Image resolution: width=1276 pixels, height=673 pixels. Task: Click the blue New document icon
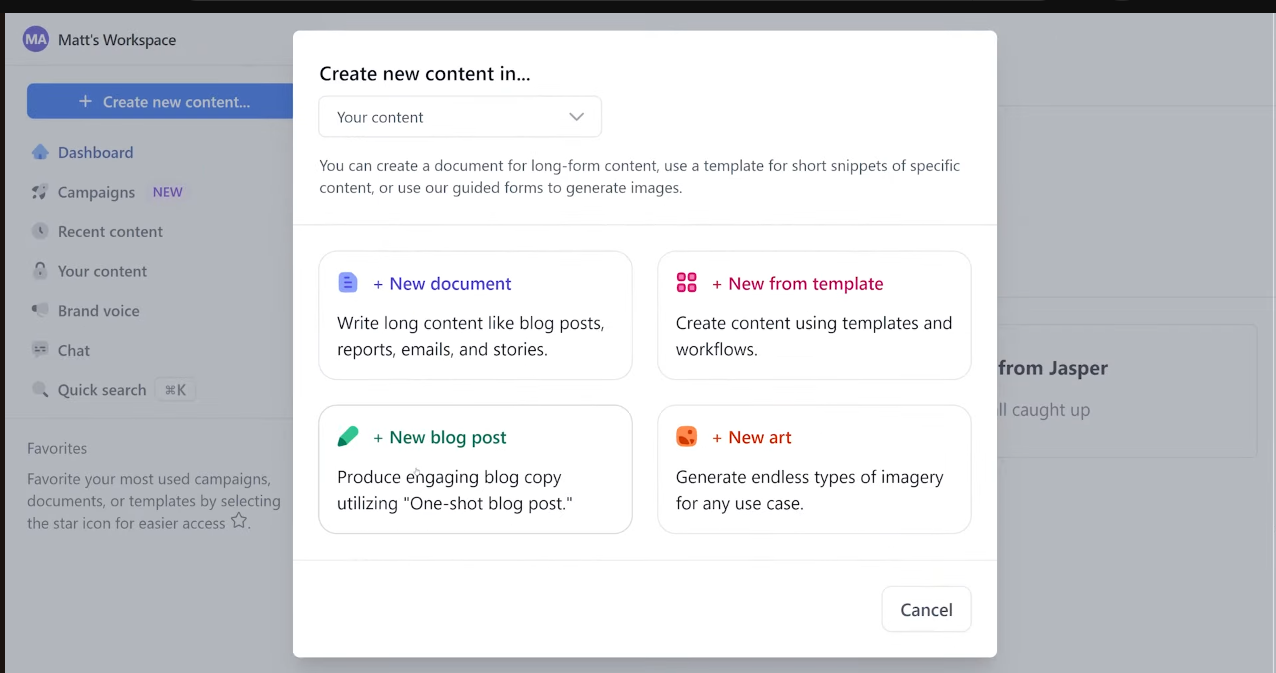point(347,283)
